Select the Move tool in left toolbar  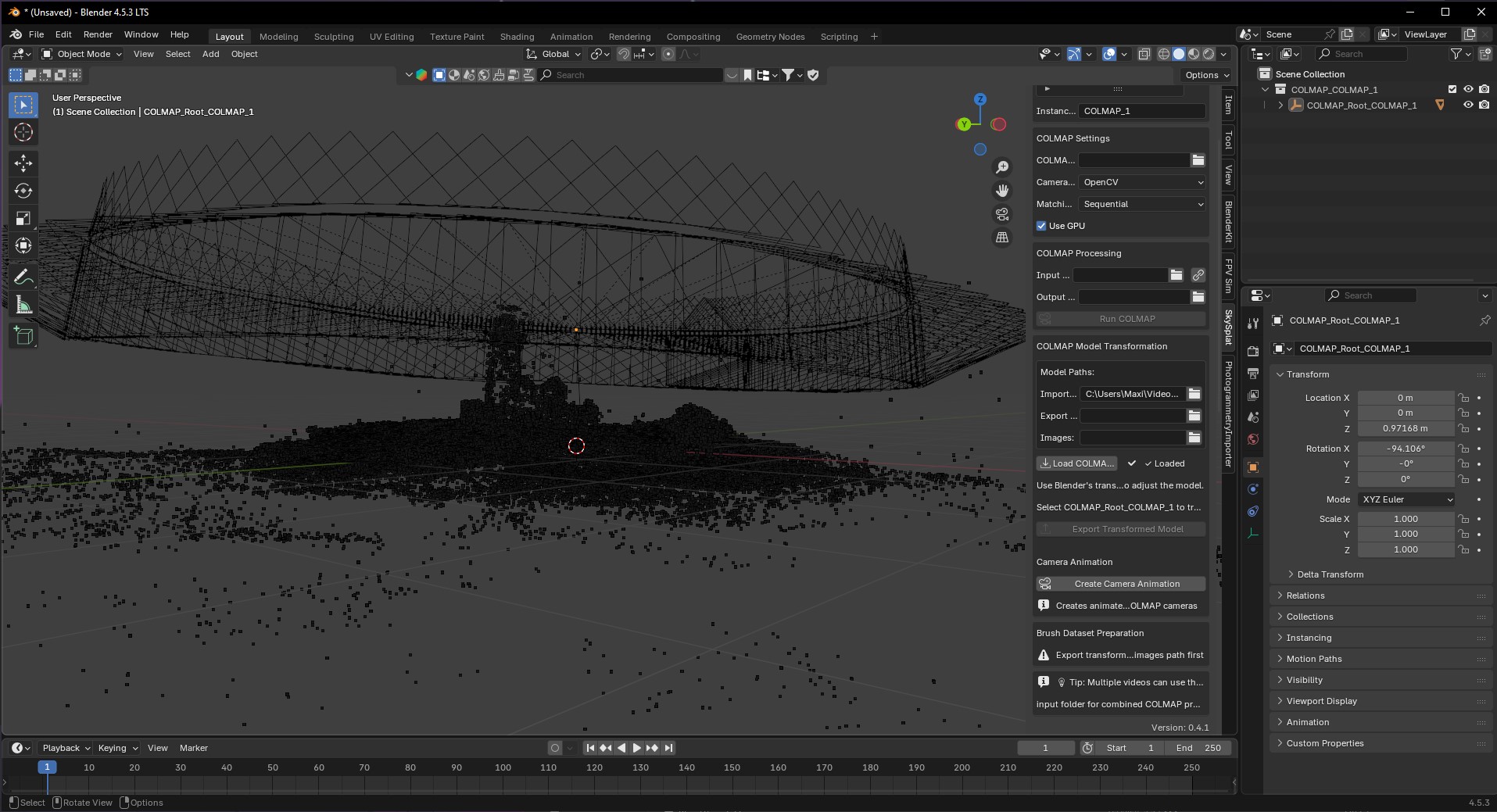click(x=23, y=163)
